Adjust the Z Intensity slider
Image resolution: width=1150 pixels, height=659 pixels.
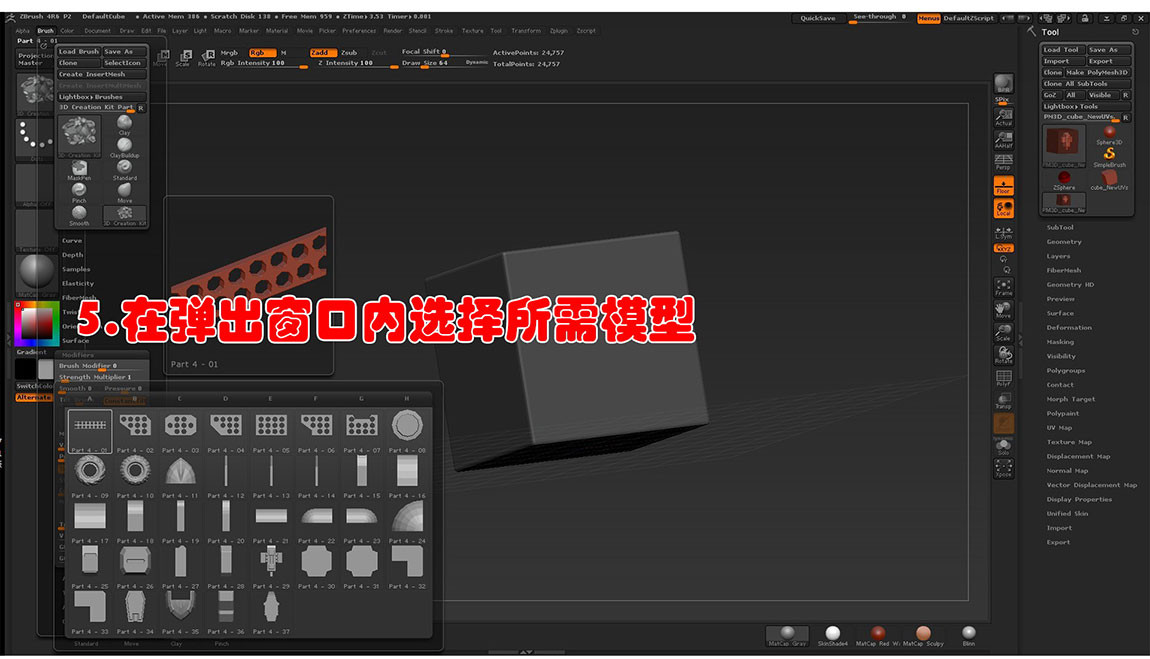click(356, 63)
